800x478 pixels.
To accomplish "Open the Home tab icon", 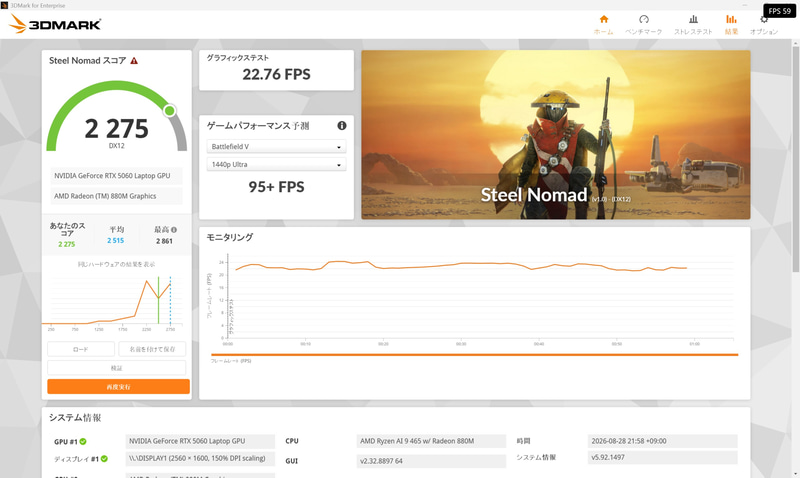I will point(604,19).
